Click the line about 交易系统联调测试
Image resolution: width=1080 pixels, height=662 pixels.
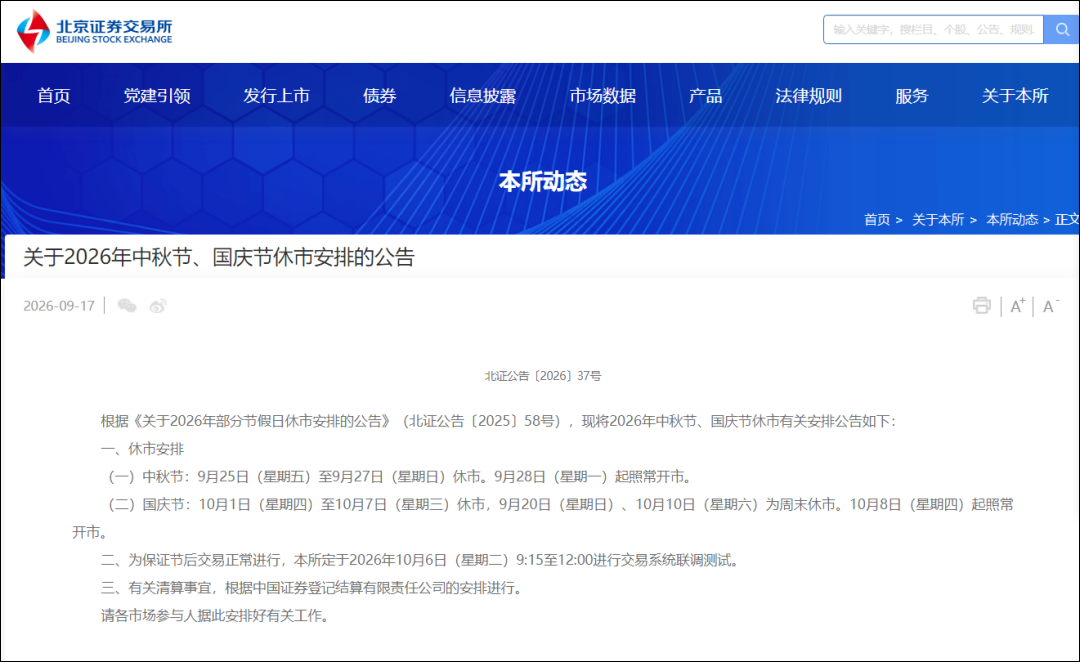pyautogui.click(x=420, y=560)
